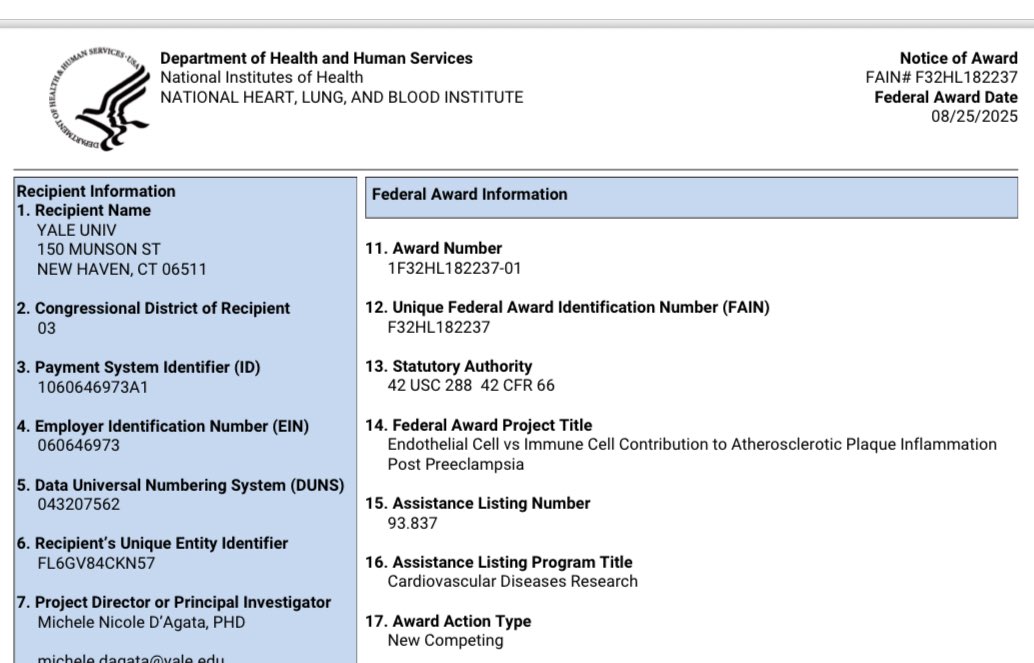
Task: Select the 'FAIN# F32HL182237' header line
Action: click(x=942, y=77)
